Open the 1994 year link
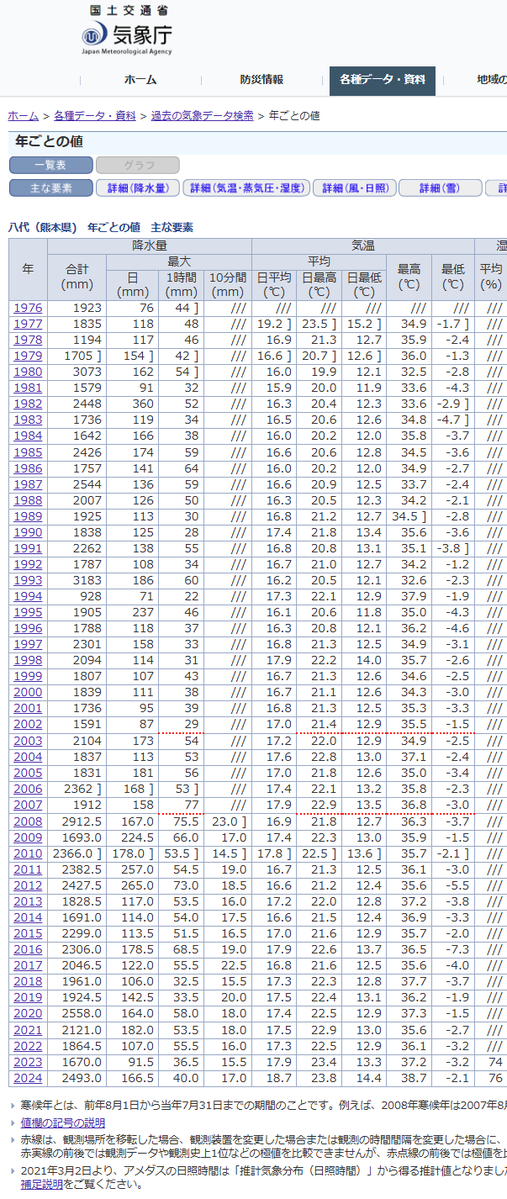Screen dimensions: 507x1199 (28, 596)
